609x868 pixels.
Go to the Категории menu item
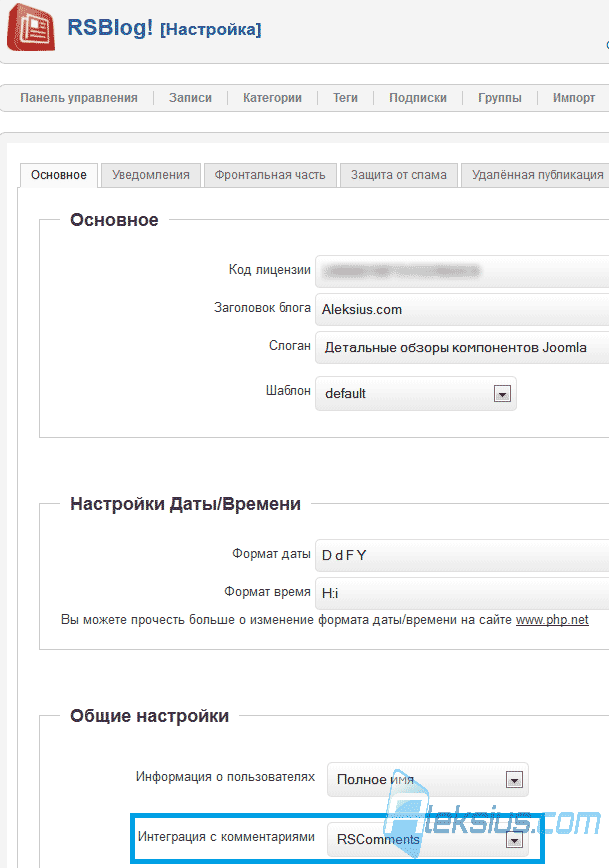click(272, 98)
